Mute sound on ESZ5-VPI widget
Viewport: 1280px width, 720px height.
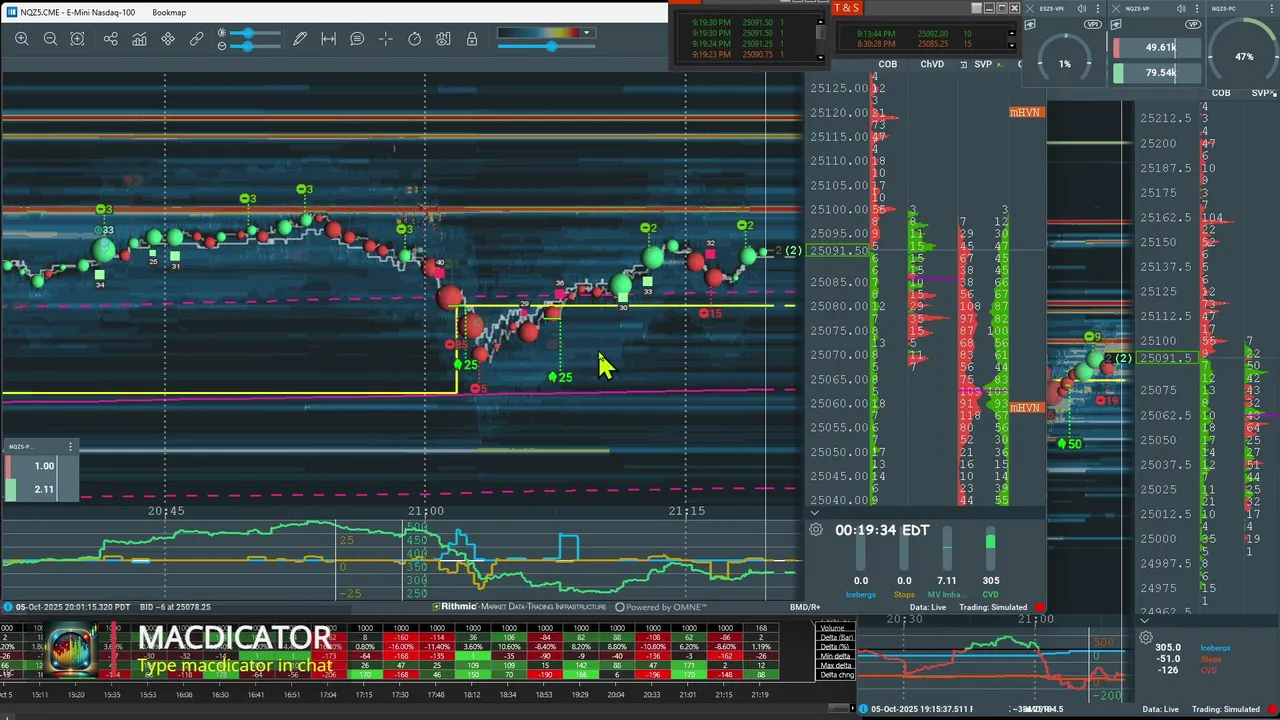point(1082,8)
